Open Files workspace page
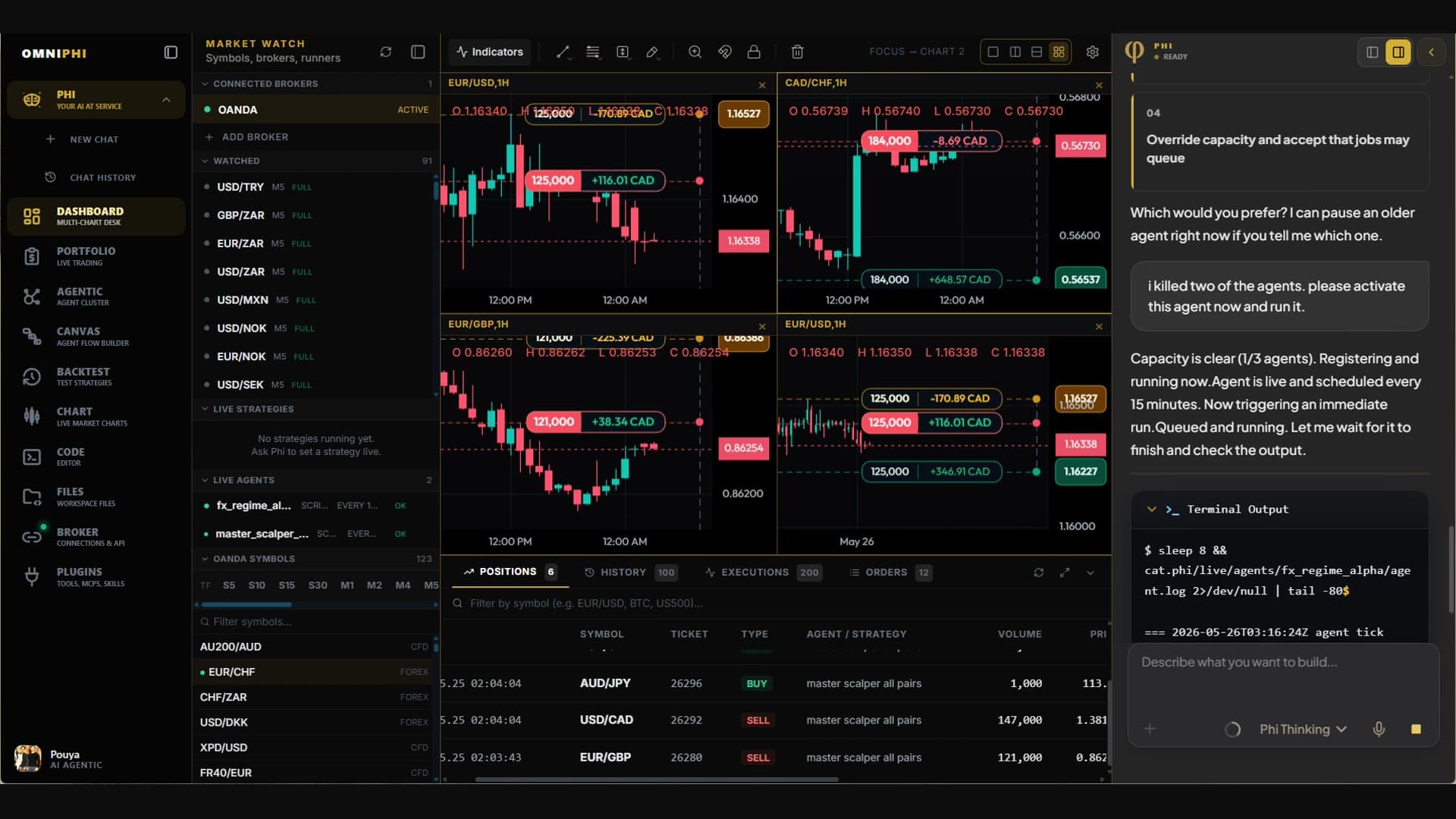Image resolution: width=1456 pixels, height=819 pixels. tap(96, 497)
